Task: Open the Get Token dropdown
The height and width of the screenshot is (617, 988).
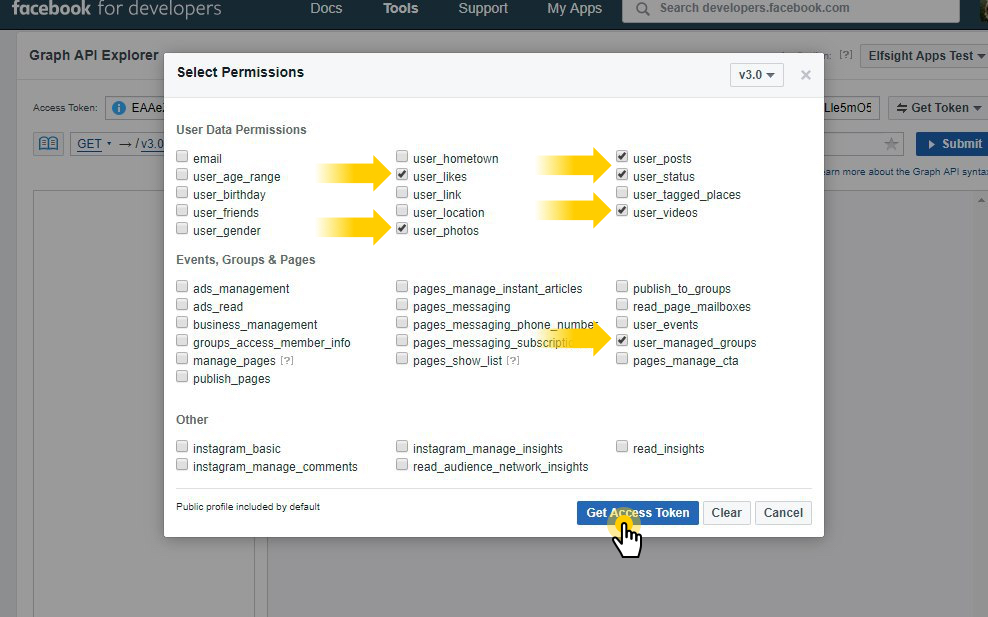Action: tap(936, 107)
